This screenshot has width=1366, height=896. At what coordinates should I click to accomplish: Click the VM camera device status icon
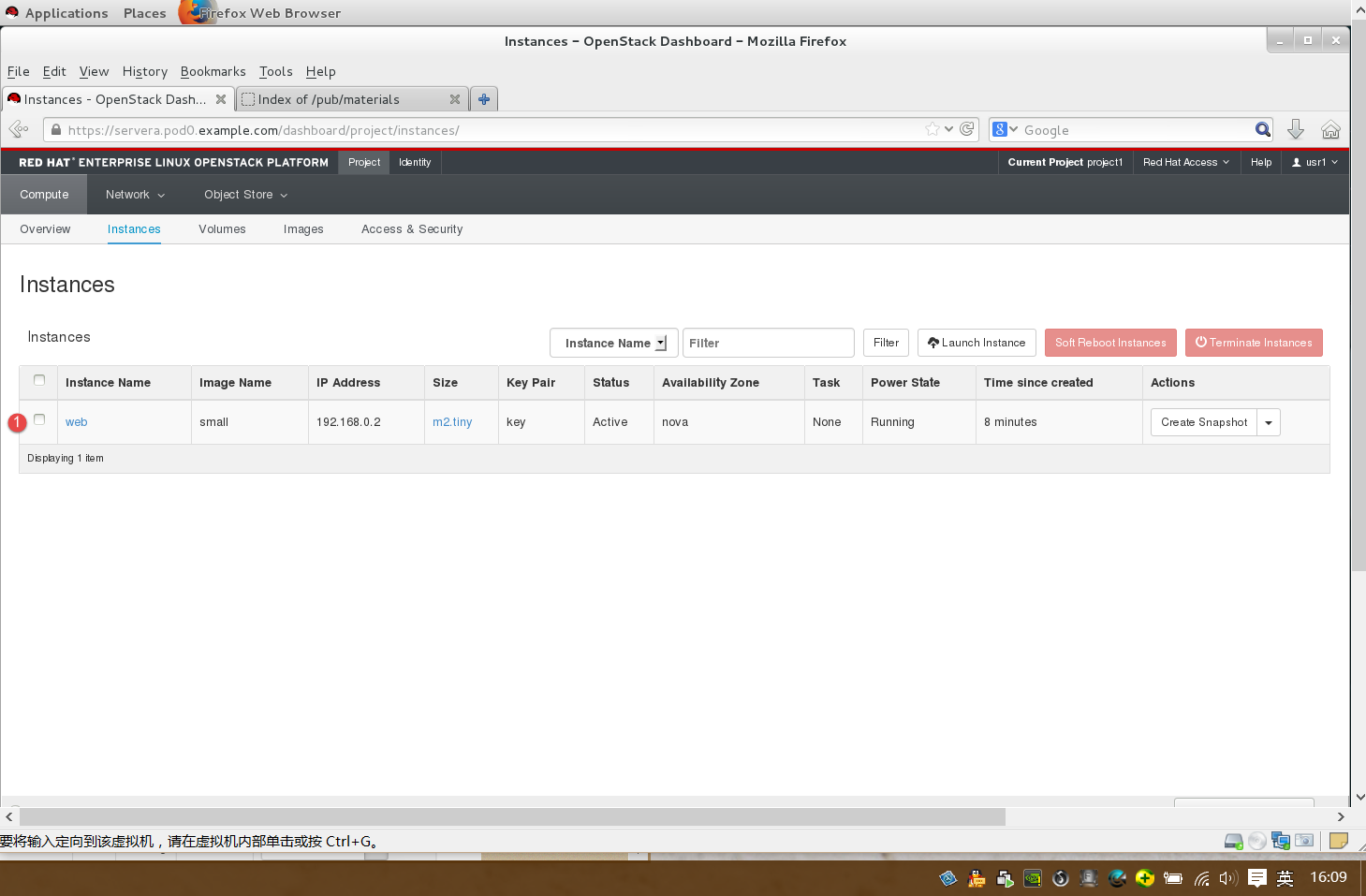pyautogui.click(x=1304, y=841)
